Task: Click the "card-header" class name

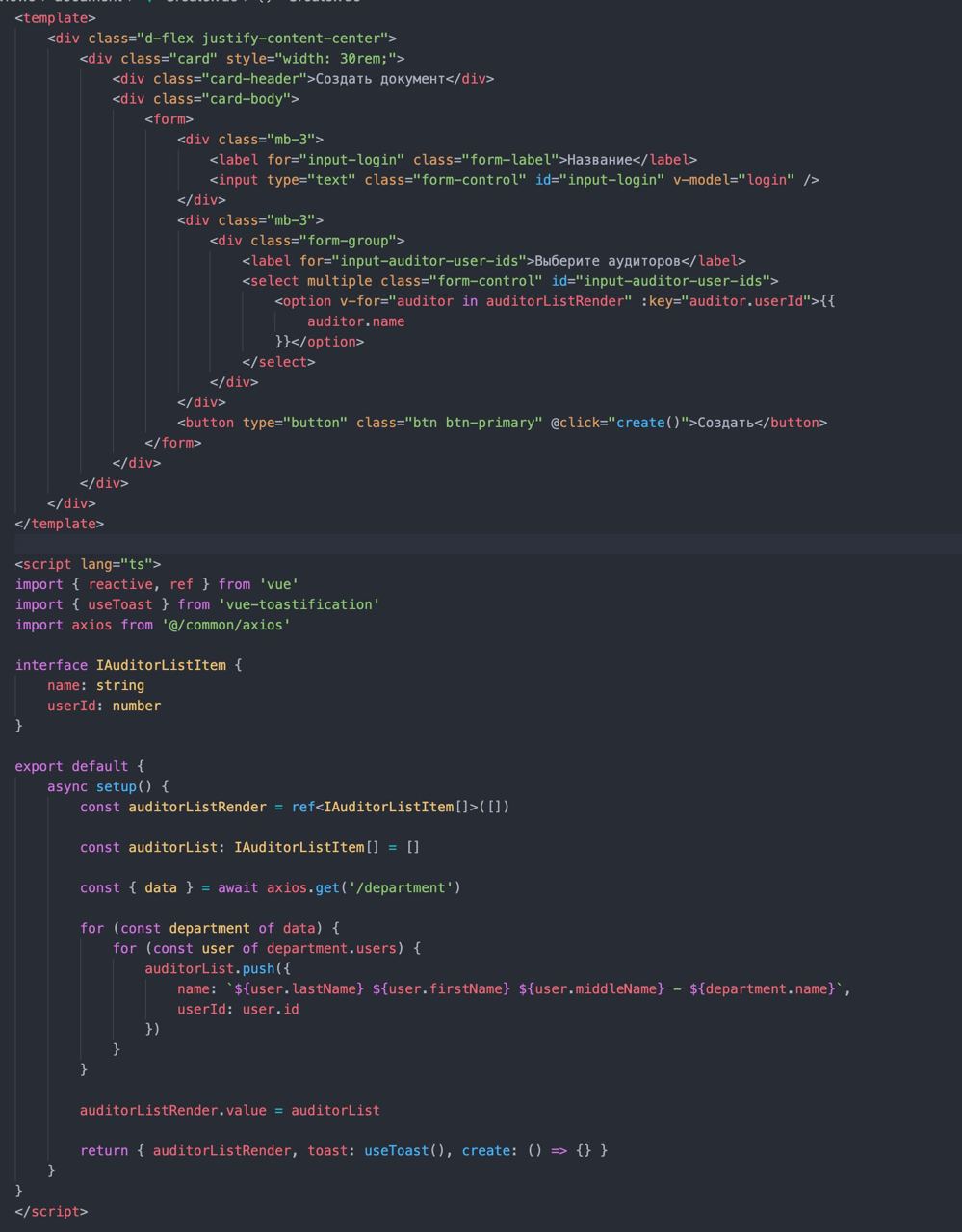Action: click(x=254, y=78)
